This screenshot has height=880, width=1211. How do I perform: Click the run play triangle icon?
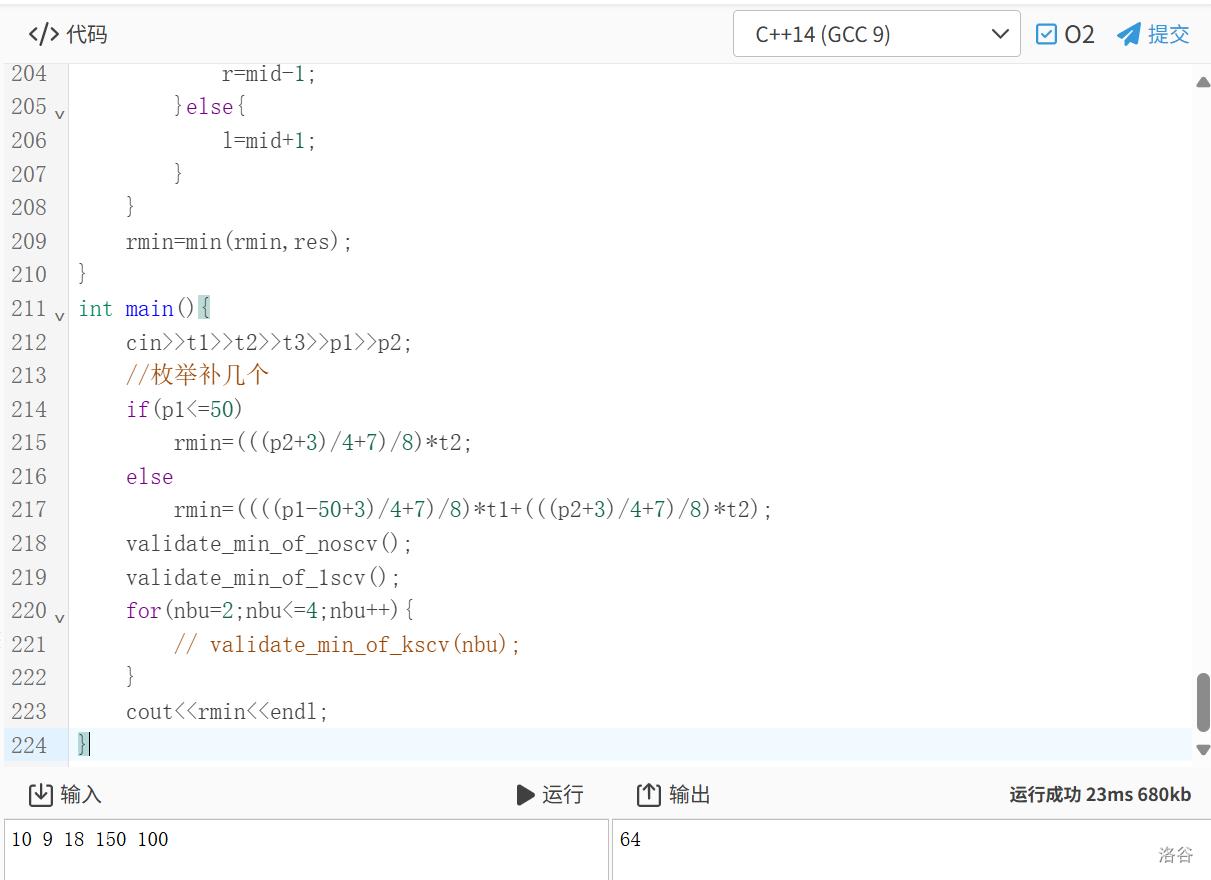pos(525,795)
